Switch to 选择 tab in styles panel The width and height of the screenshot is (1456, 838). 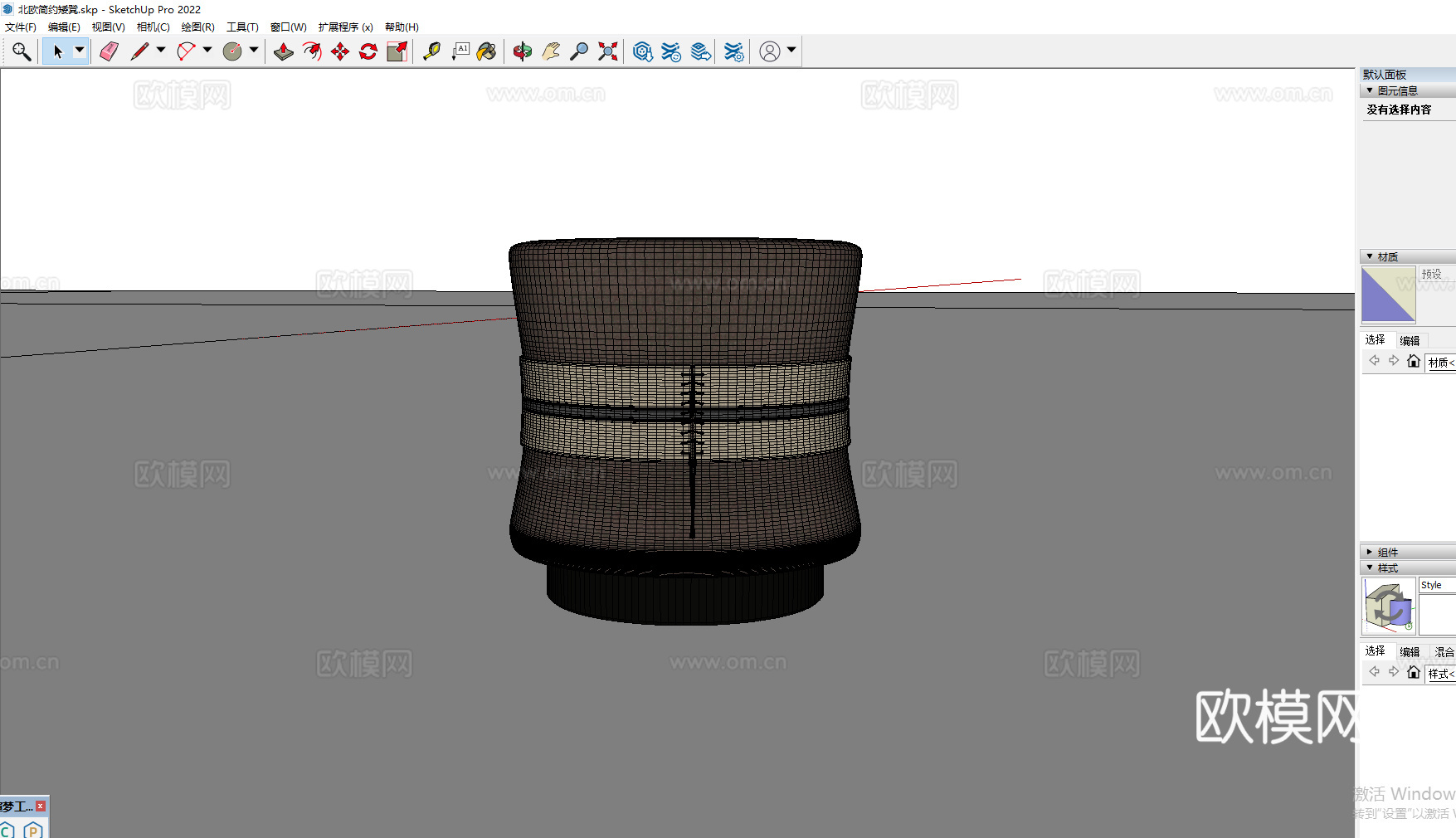click(1376, 650)
